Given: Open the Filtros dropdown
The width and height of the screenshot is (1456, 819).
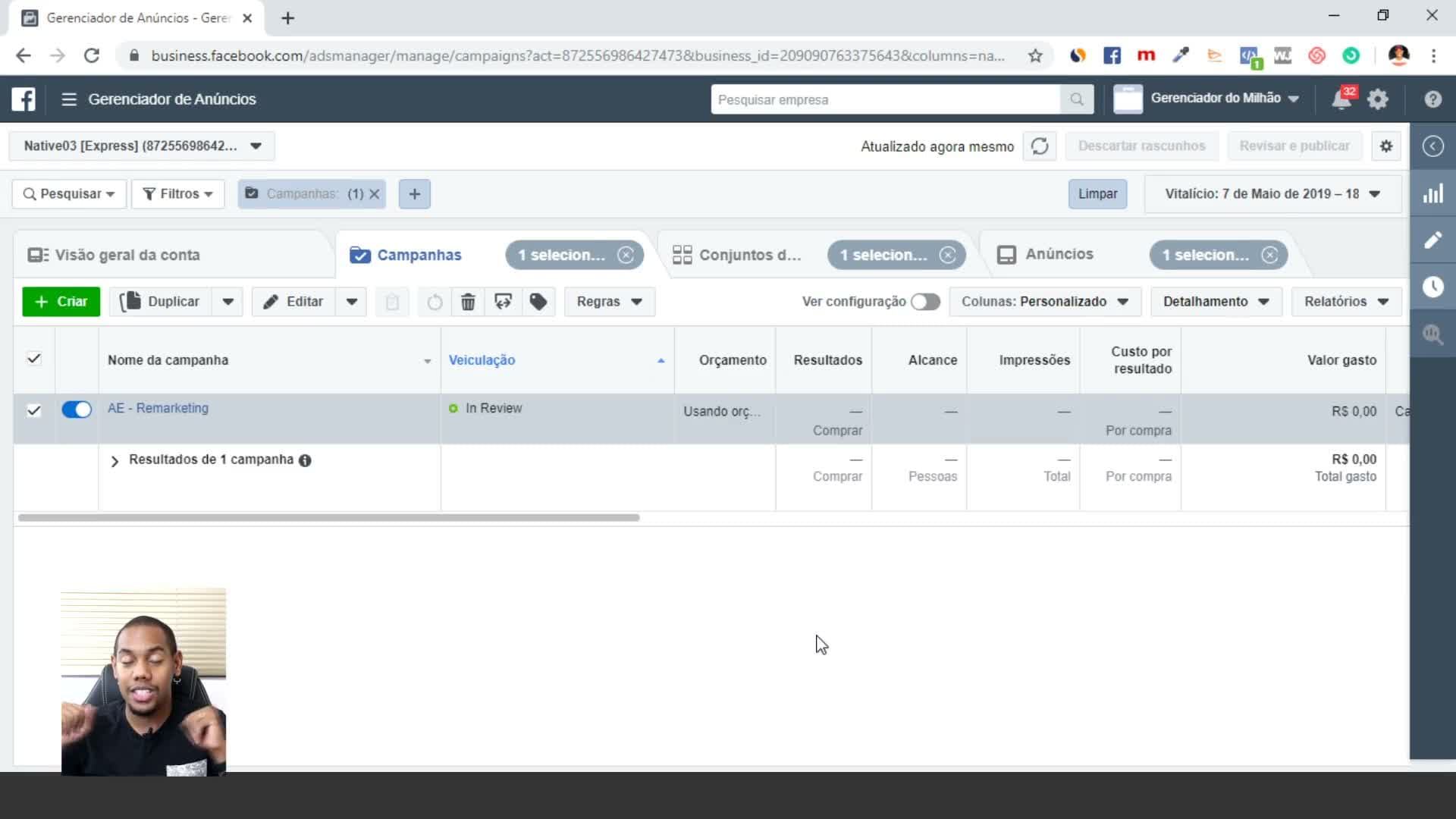Looking at the screenshot, I should pyautogui.click(x=178, y=194).
